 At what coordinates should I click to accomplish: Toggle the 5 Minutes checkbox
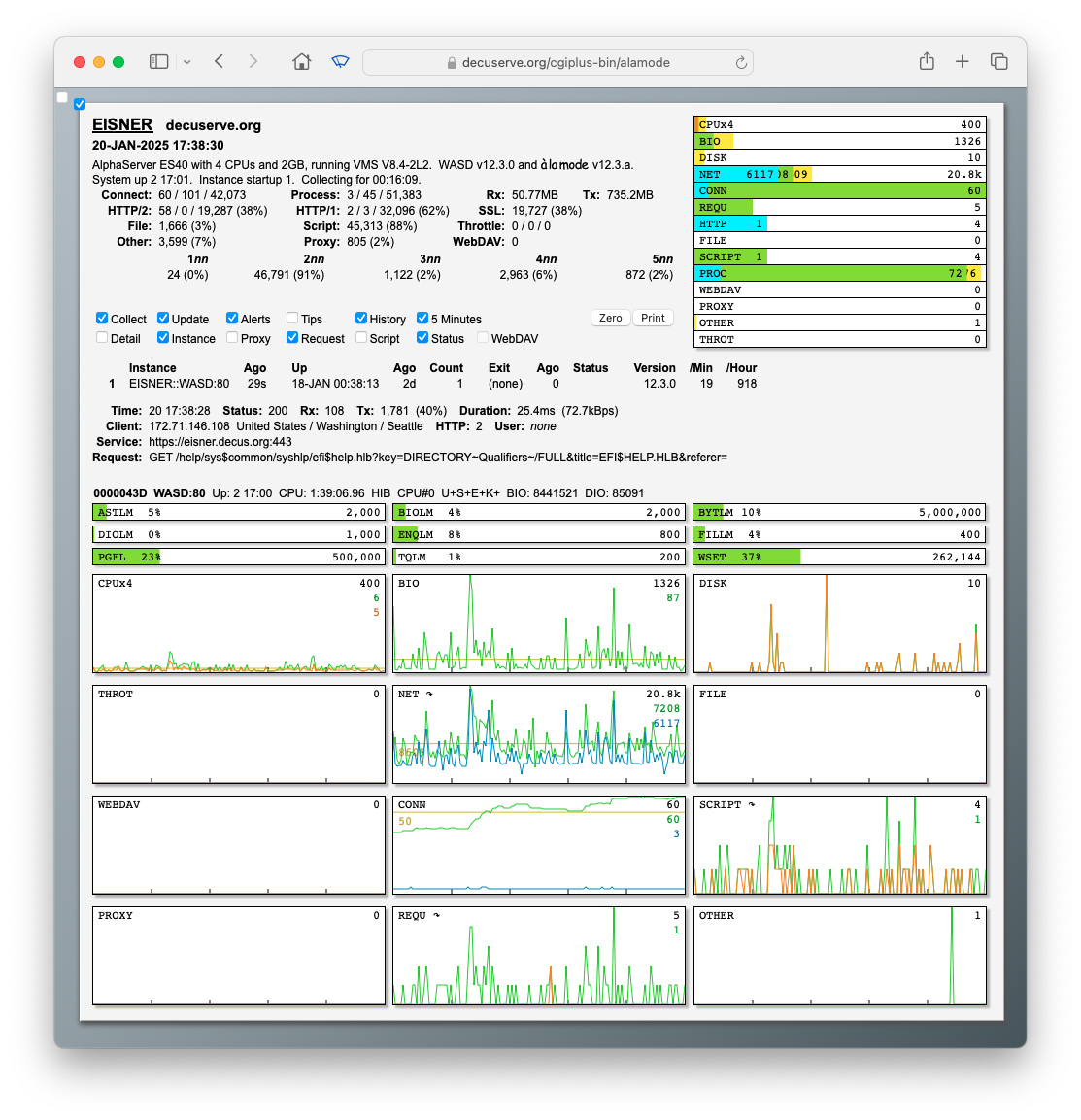click(x=422, y=318)
